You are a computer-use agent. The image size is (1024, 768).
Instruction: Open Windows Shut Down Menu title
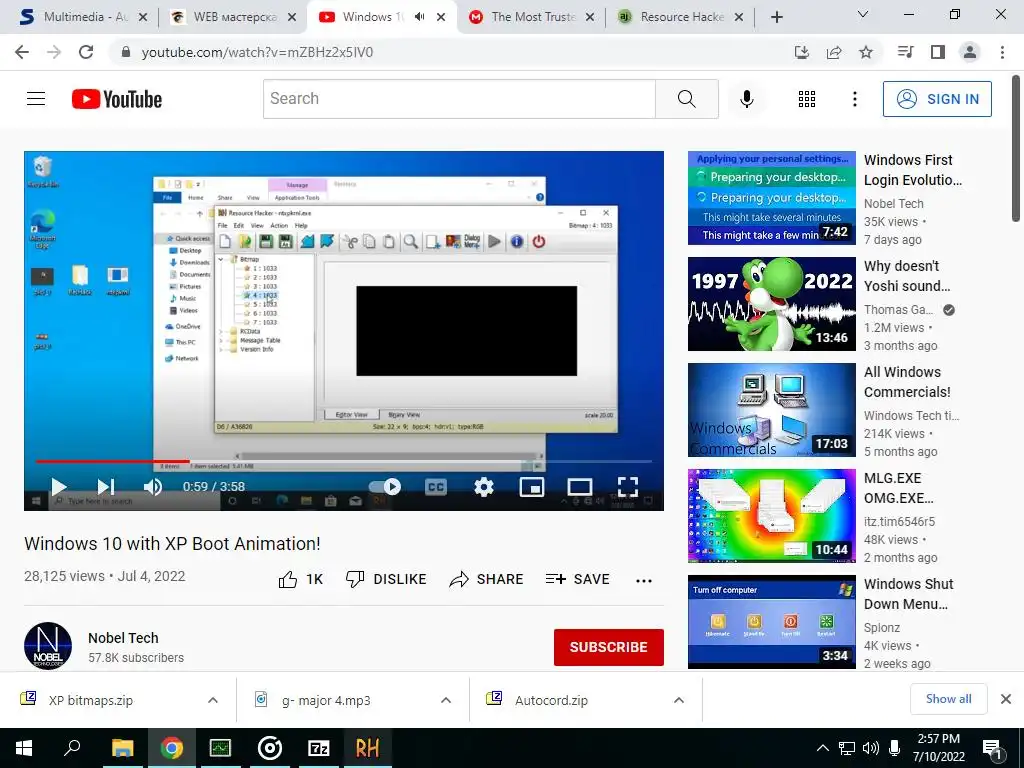pyautogui.click(x=908, y=594)
